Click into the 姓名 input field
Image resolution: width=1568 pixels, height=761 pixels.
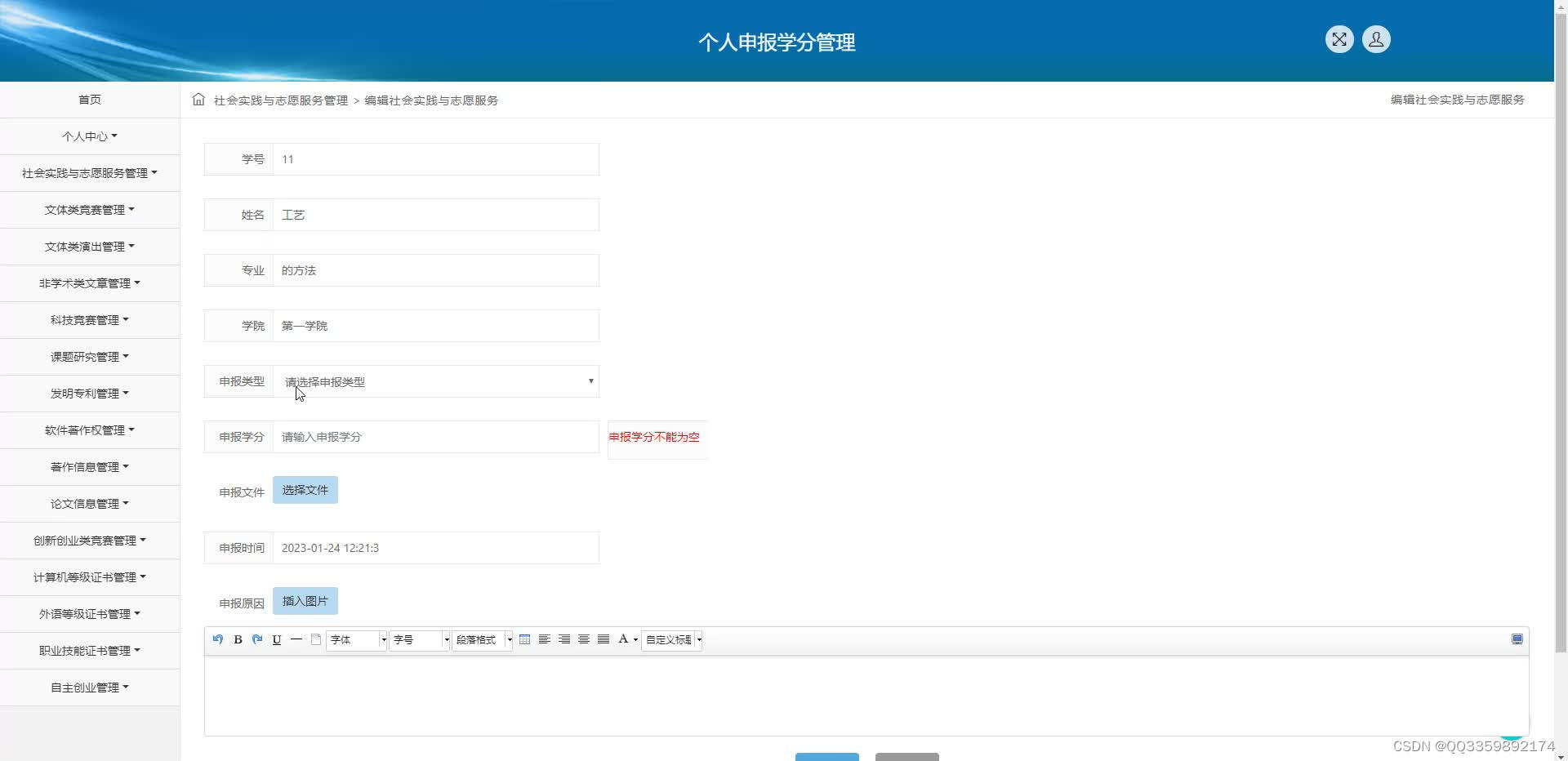coord(436,215)
